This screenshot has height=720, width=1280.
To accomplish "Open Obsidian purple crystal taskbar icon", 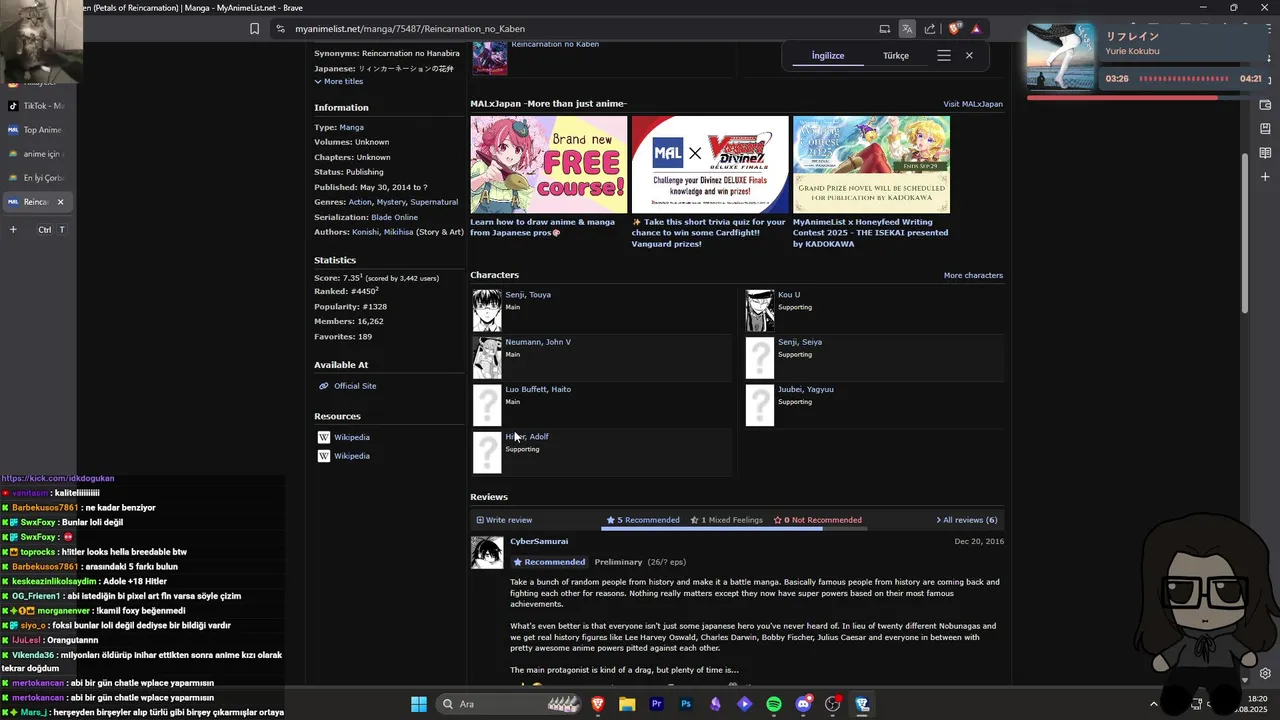I will (x=715, y=704).
